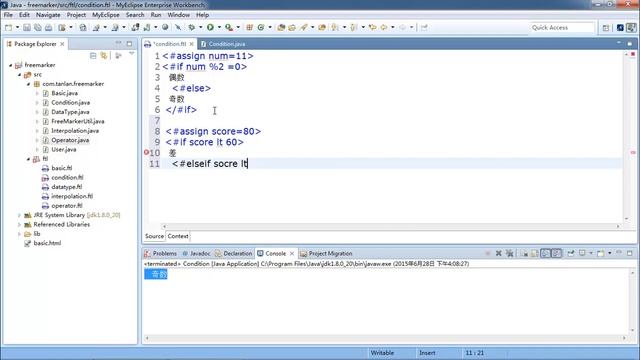Click the Print toolbar icon
The image size is (640, 360).
click(x=48, y=27)
